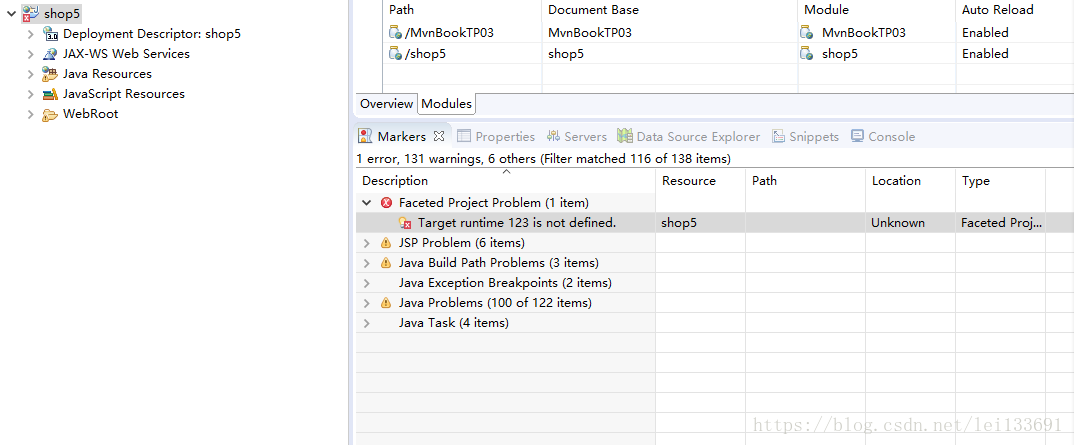Click warning icon beside Java Problems
Screen dimensions: 1074x445
(386, 303)
